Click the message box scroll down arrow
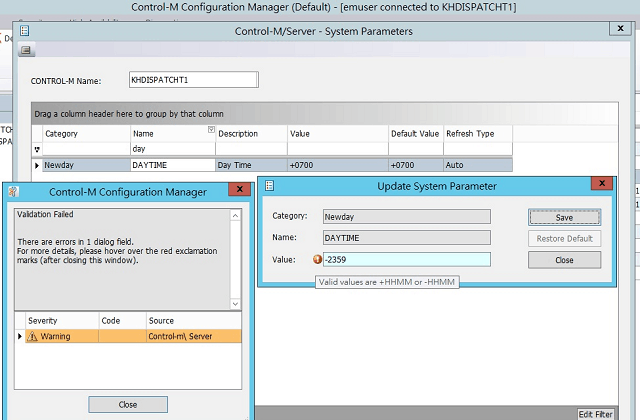 (x=235, y=304)
